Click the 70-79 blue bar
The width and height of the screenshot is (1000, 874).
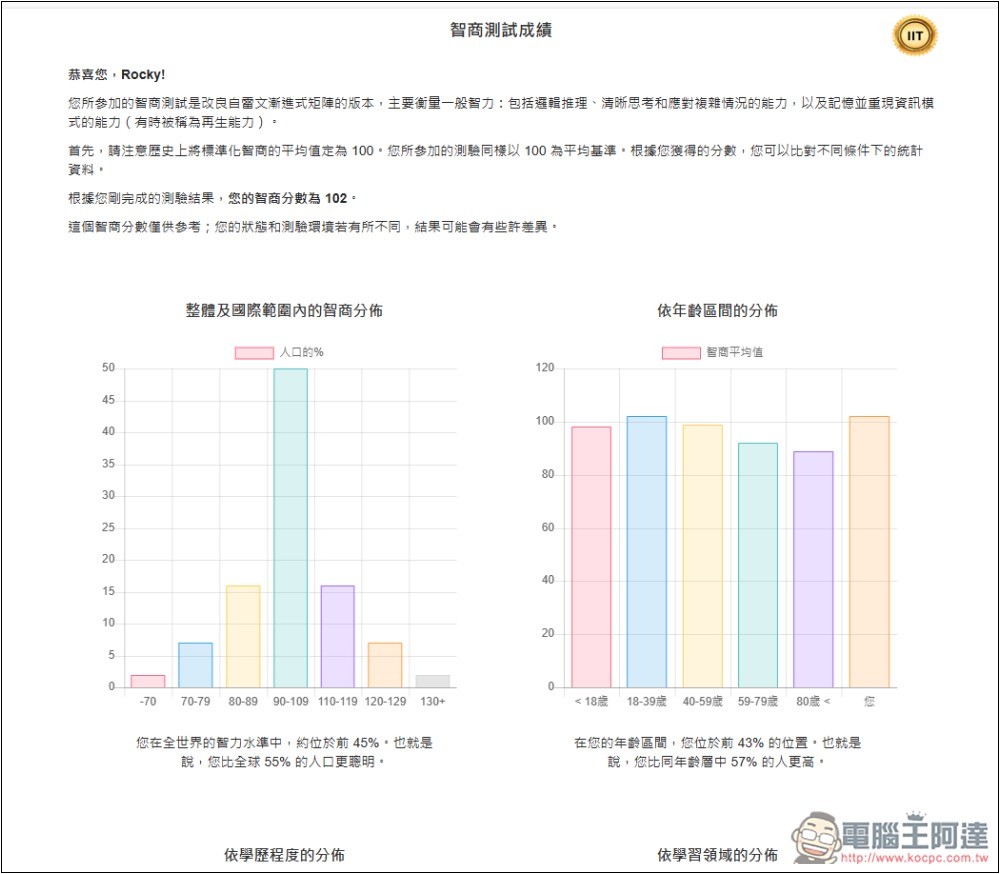point(195,665)
